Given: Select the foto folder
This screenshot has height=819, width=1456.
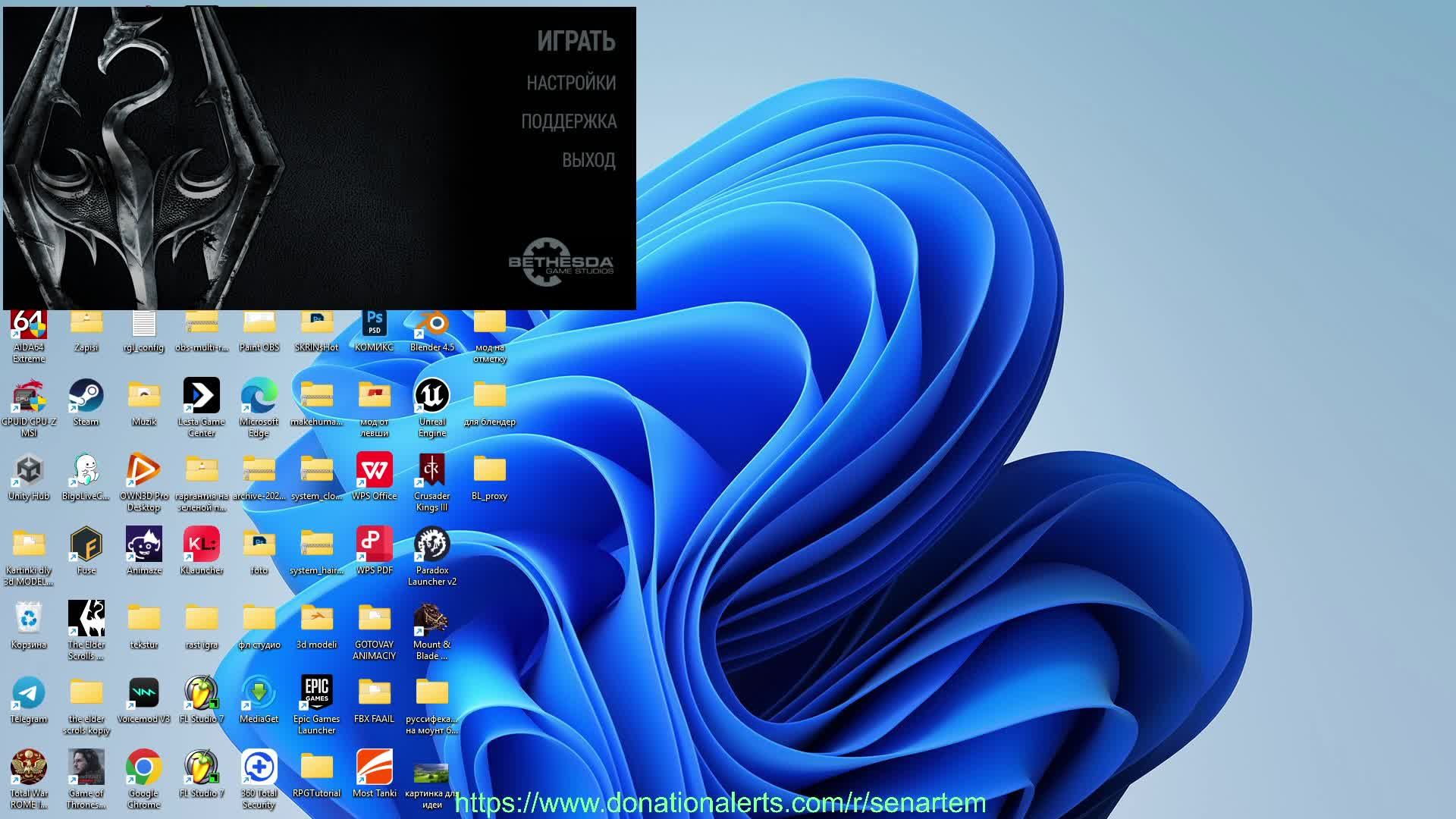Looking at the screenshot, I should pos(259,551).
